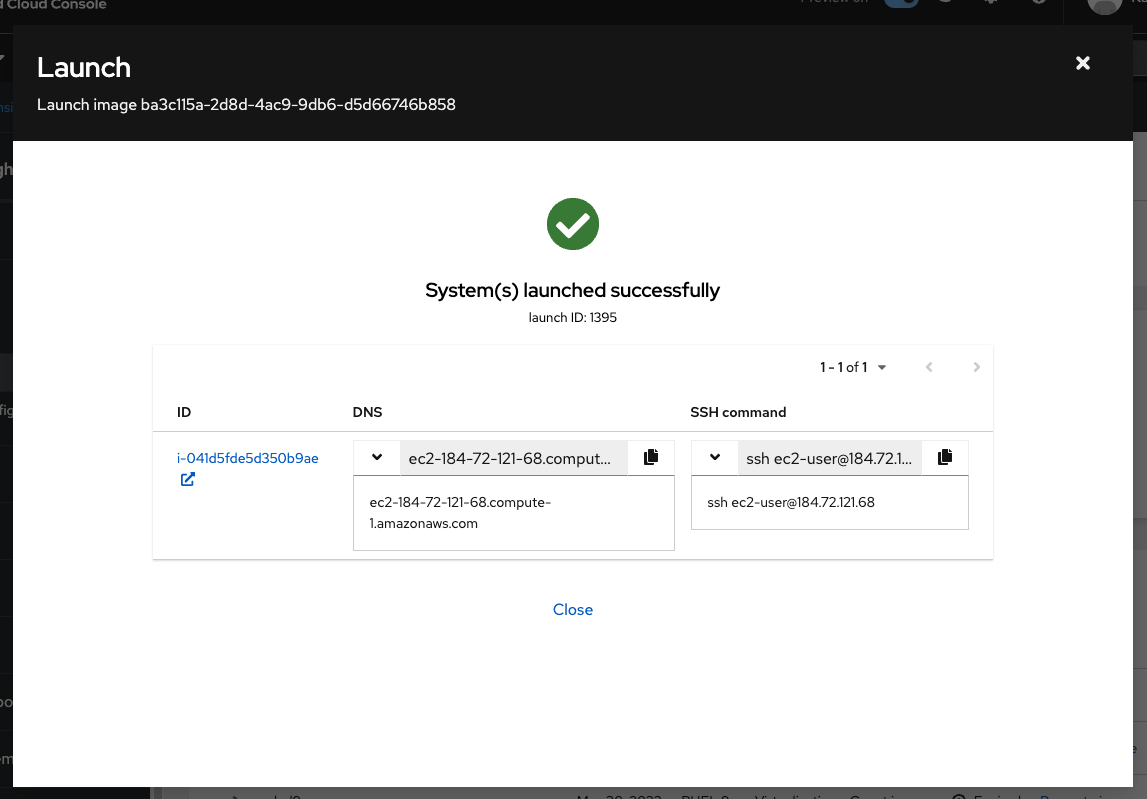Image resolution: width=1147 pixels, height=799 pixels.
Task: Copy the SSH command to clipboard
Action: coord(945,457)
